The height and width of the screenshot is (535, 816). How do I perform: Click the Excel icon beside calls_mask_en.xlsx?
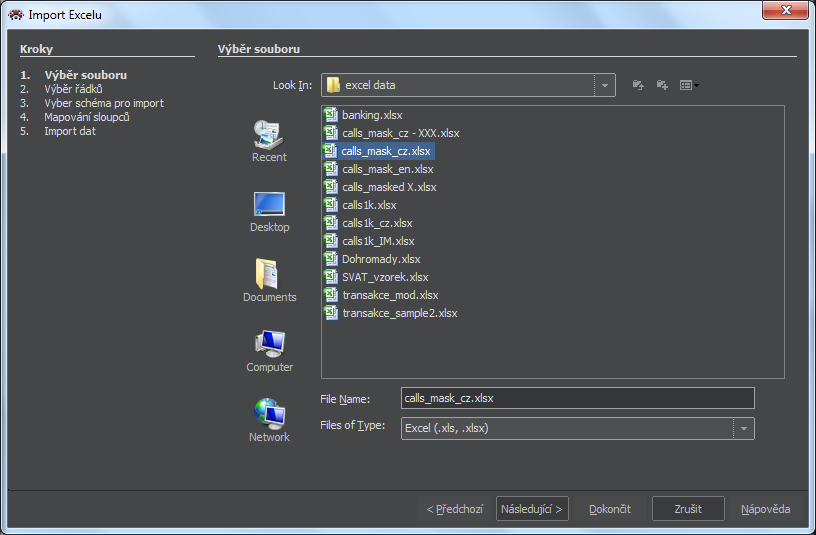tap(330, 169)
